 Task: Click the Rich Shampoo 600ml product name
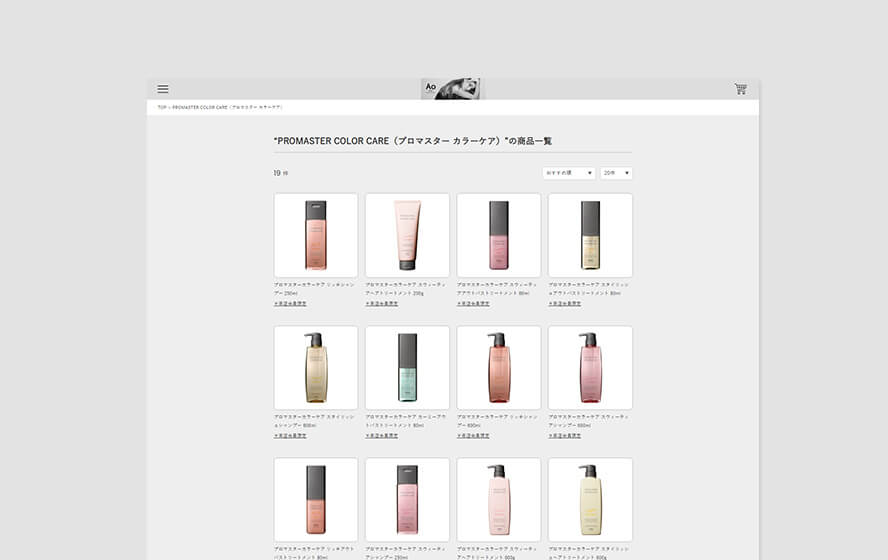(497, 421)
